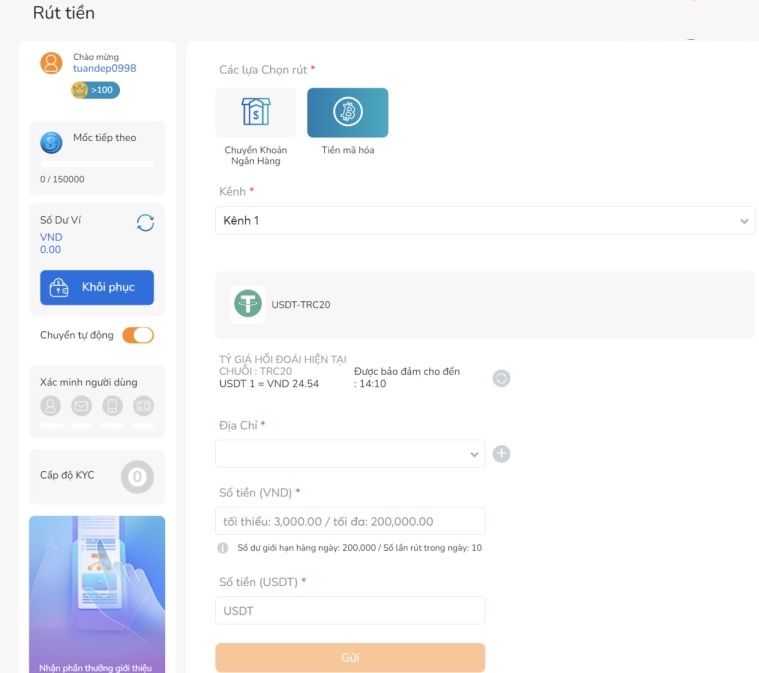Refresh the wallet balance
The image size is (759, 673).
tap(145, 223)
